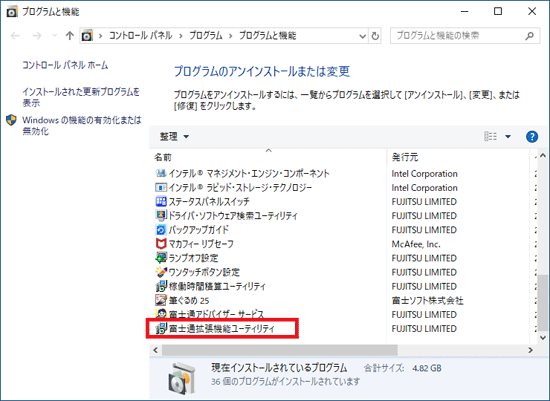This screenshot has height=401, width=550.
Task: Click the McAfee, Inc. publisher cell
Action: click(x=416, y=244)
